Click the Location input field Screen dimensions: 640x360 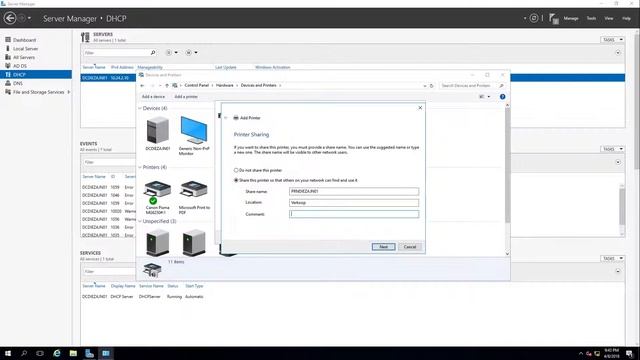354,202
